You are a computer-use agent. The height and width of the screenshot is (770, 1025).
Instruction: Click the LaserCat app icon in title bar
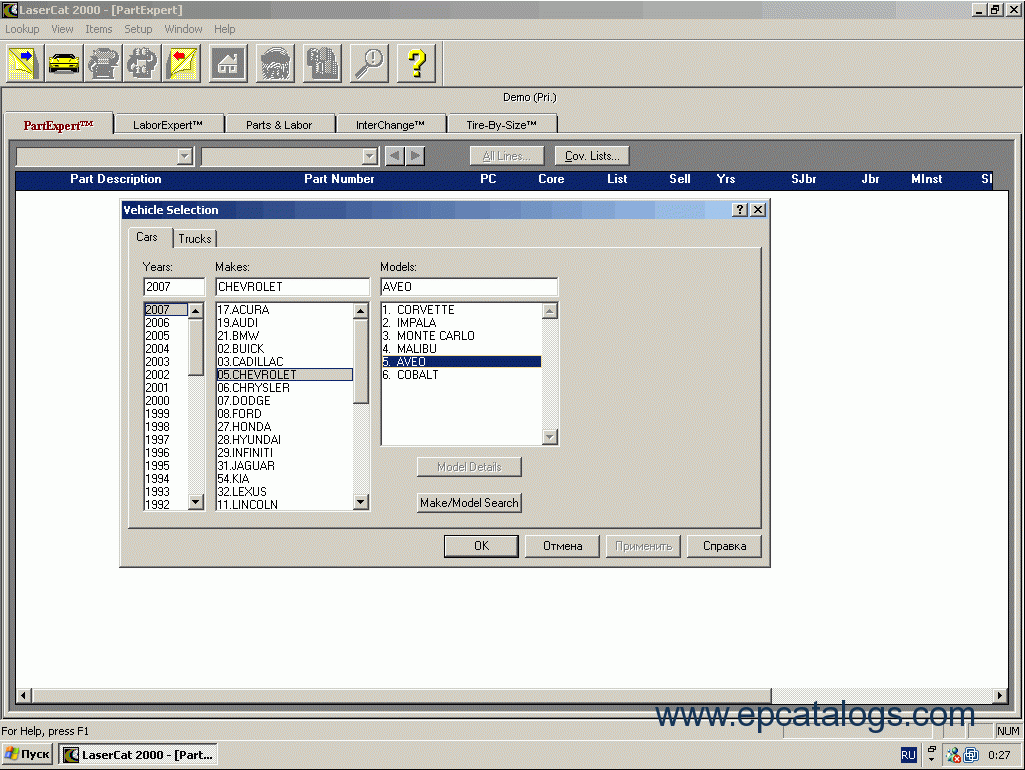[9, 10]
